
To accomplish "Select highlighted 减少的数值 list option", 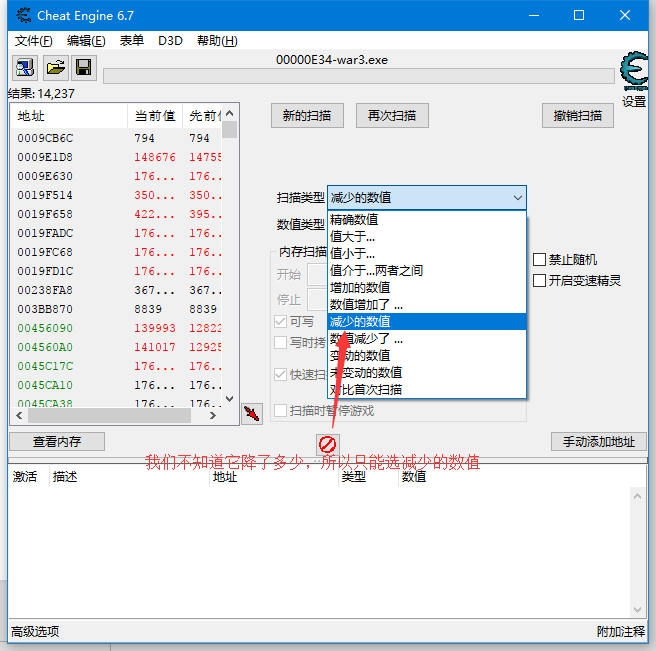I will click(x=427, y=322).
